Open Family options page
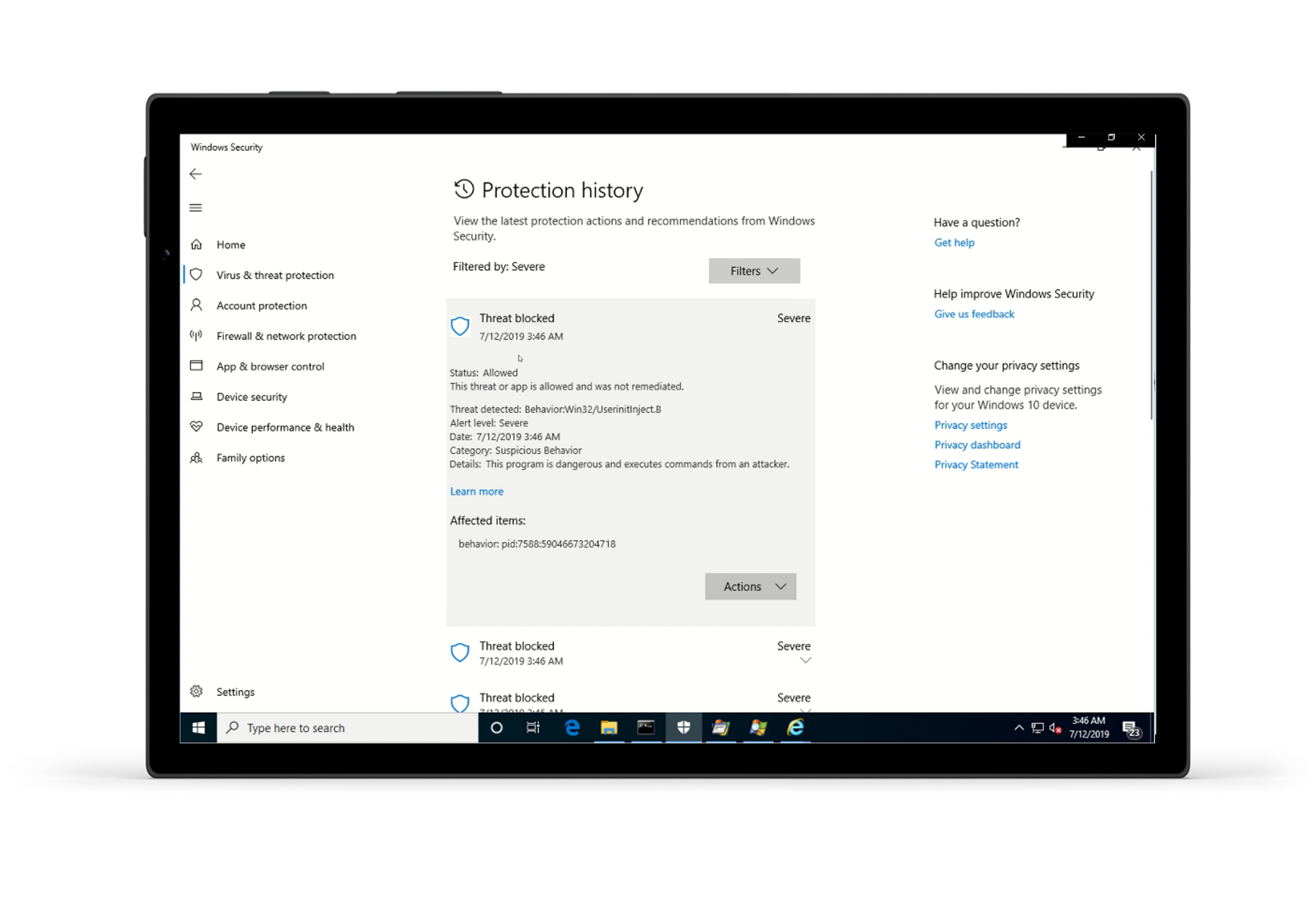 tap(250, 458)
